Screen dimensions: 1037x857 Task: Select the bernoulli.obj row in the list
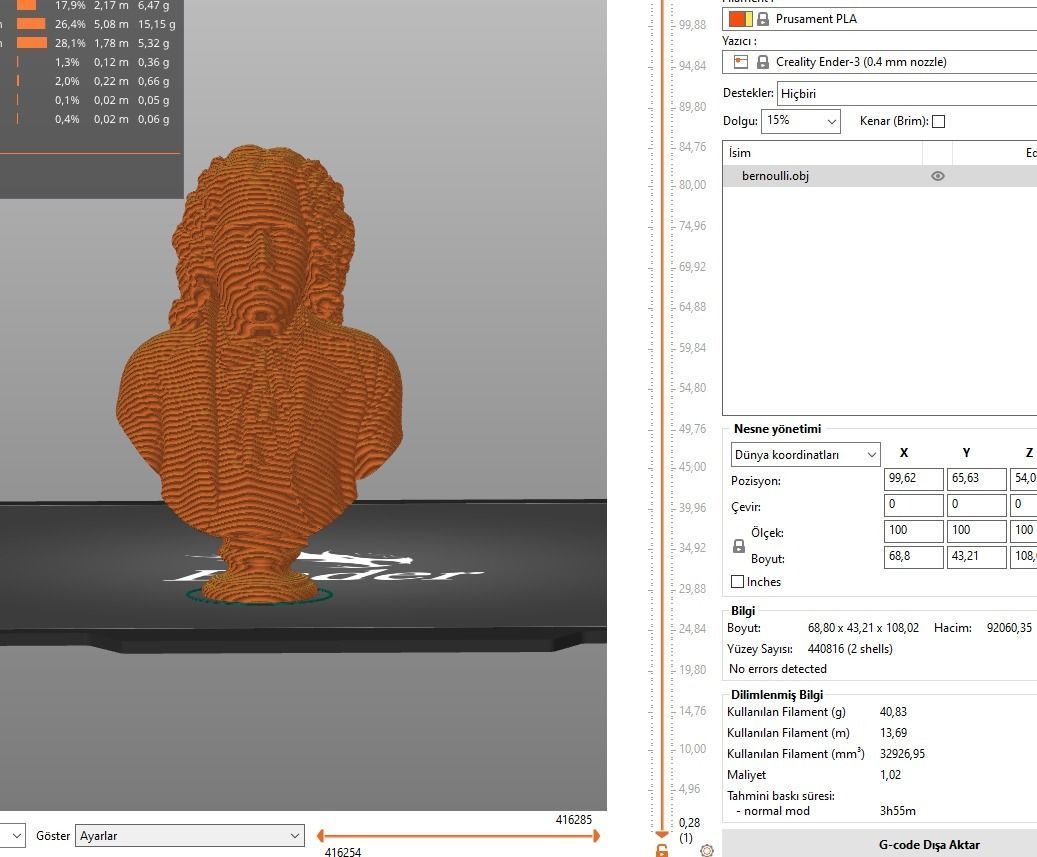click(x=880, y=176)
